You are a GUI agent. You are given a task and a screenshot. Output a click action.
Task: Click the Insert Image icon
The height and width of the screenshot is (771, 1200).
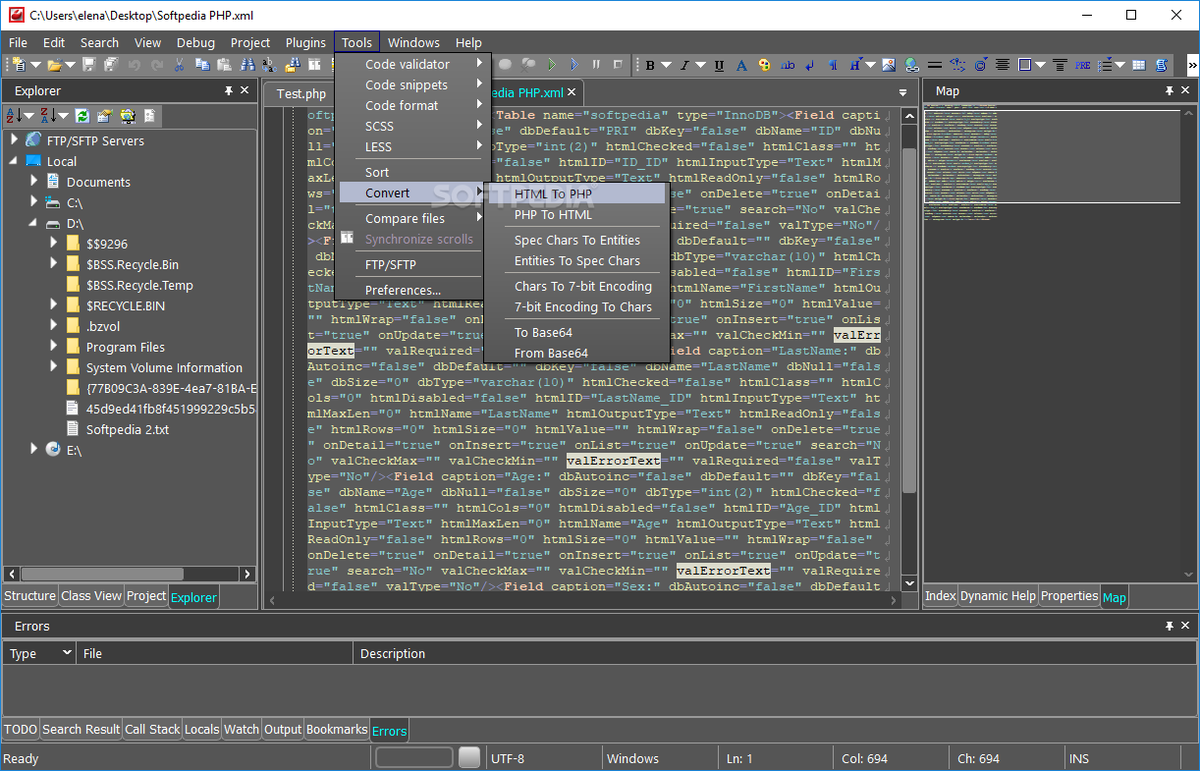click(x=889, y=65)
